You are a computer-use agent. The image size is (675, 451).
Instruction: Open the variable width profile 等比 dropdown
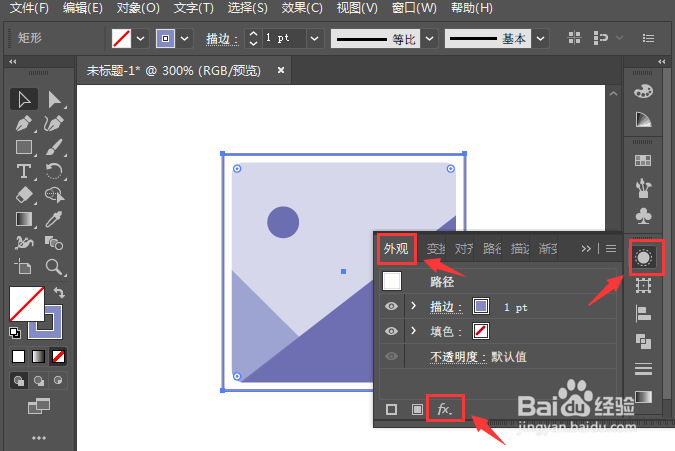430,38
